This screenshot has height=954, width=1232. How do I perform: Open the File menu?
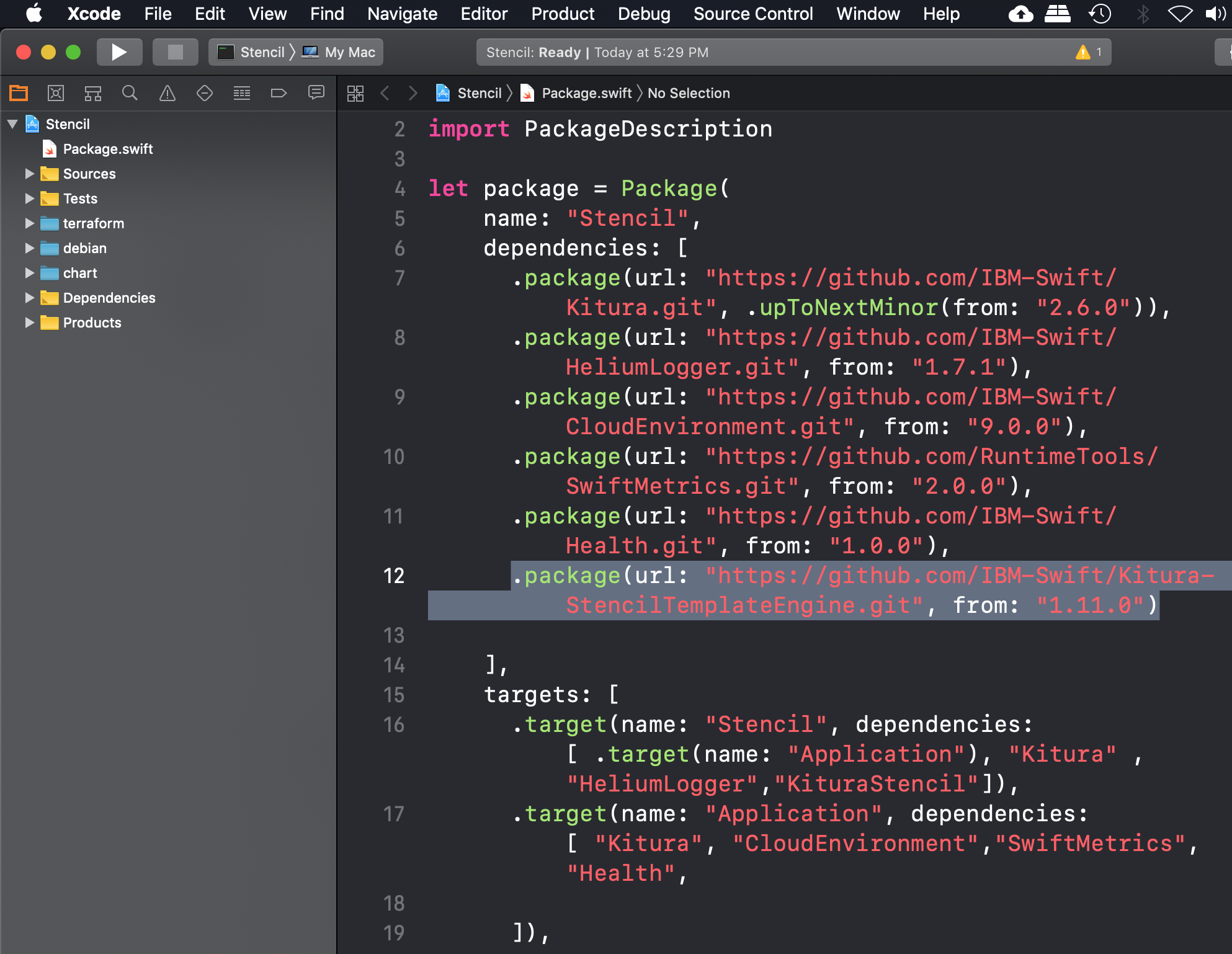coord(158,14)
